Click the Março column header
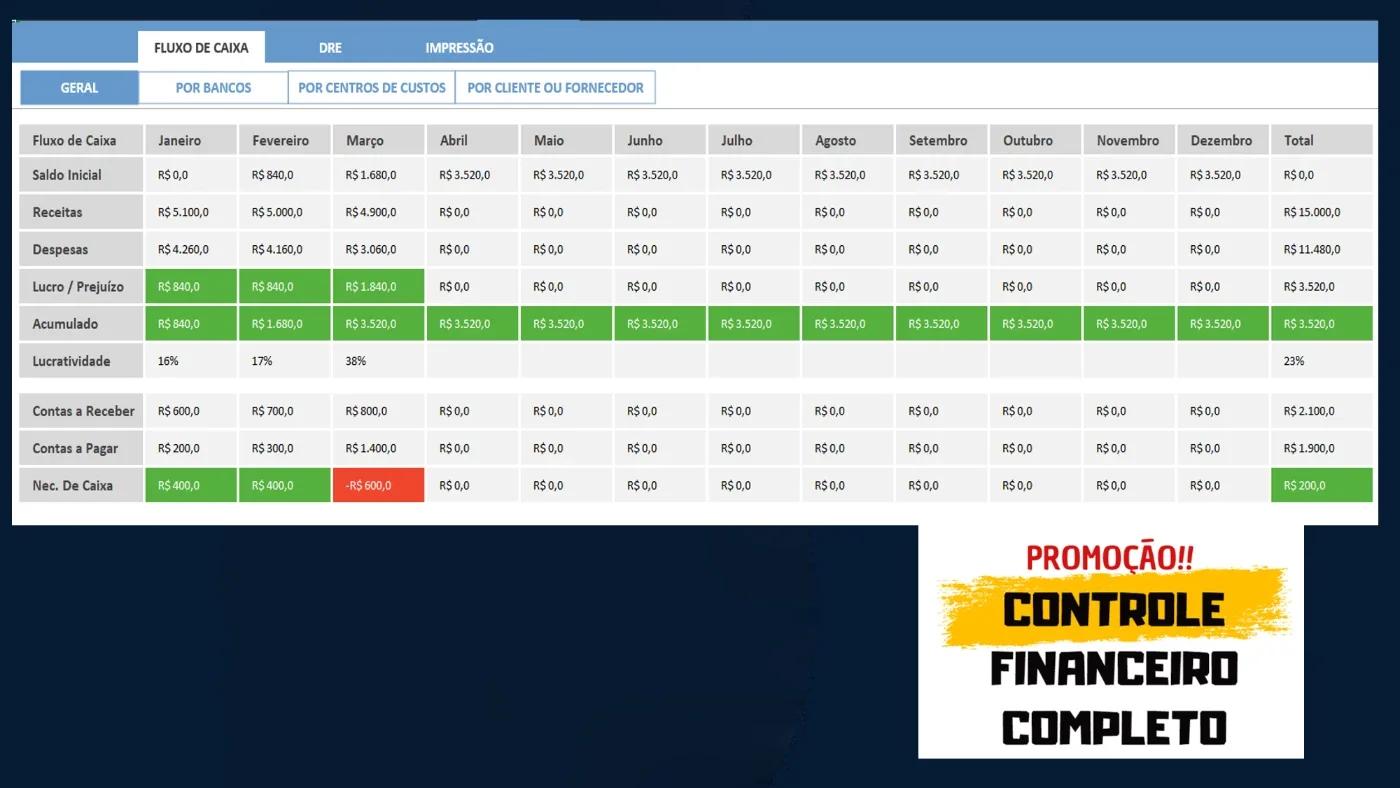1400x788 pixels. pyautogui.click(x=378, y=140)
